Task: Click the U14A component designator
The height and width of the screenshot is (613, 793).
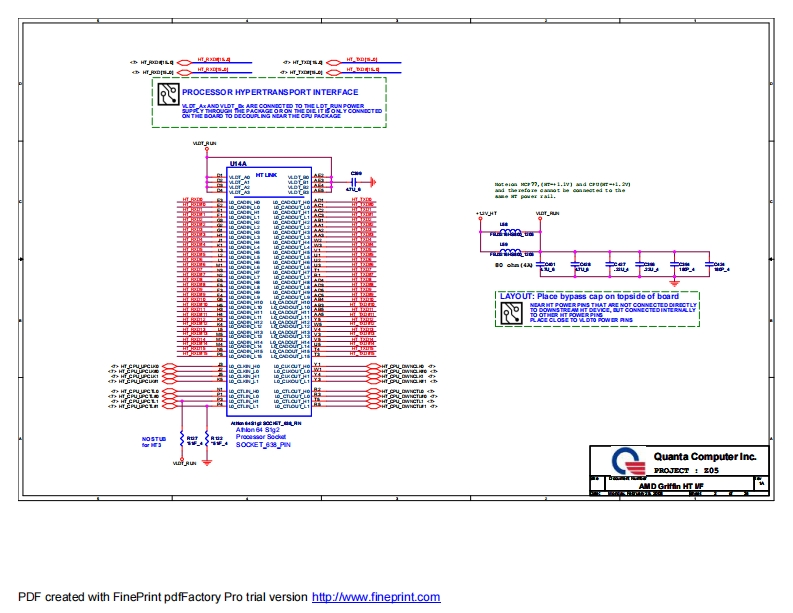Action: click(238, 162)
